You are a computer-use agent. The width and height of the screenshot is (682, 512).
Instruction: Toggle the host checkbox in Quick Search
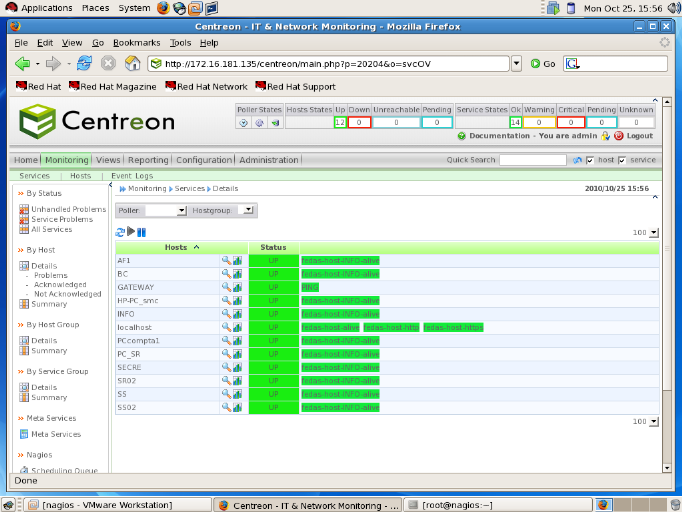coord(590,160)
